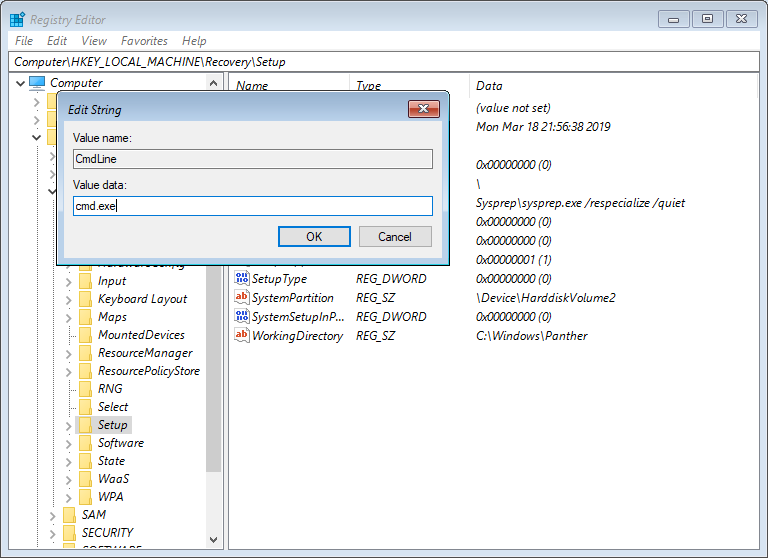768x558 pixels.
Task: Click the ResourceManager folder icon
Action: coord(86,353)
